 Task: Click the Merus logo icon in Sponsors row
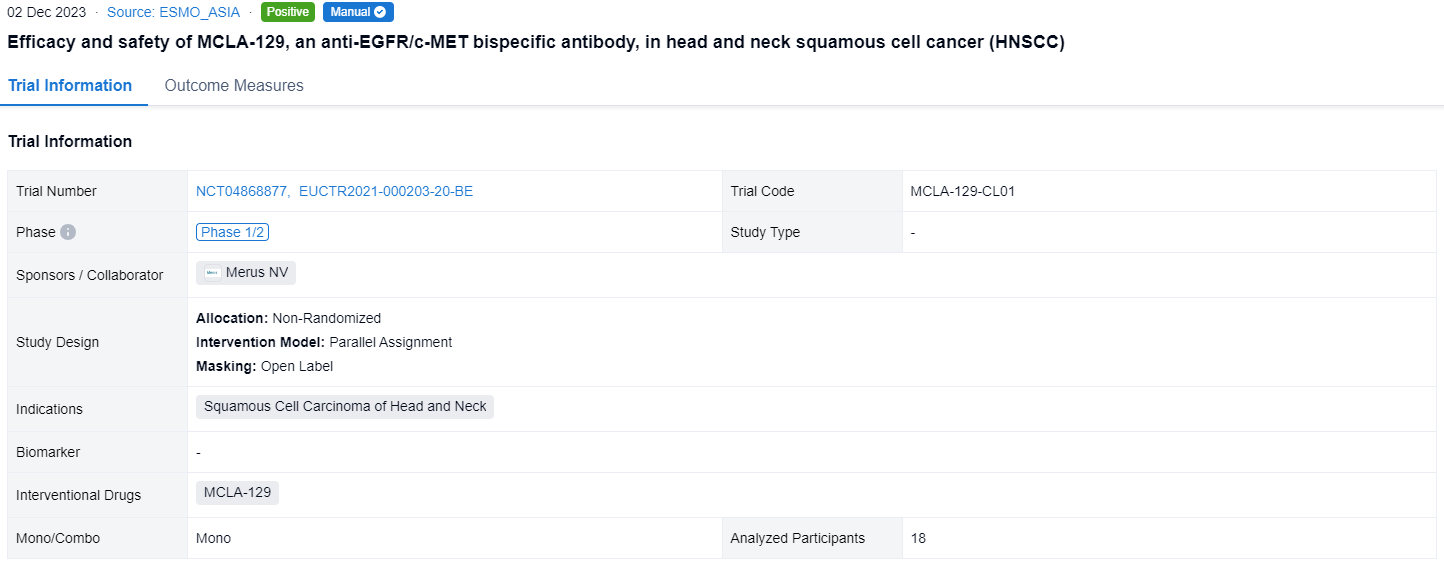click(x=213, y=273)
